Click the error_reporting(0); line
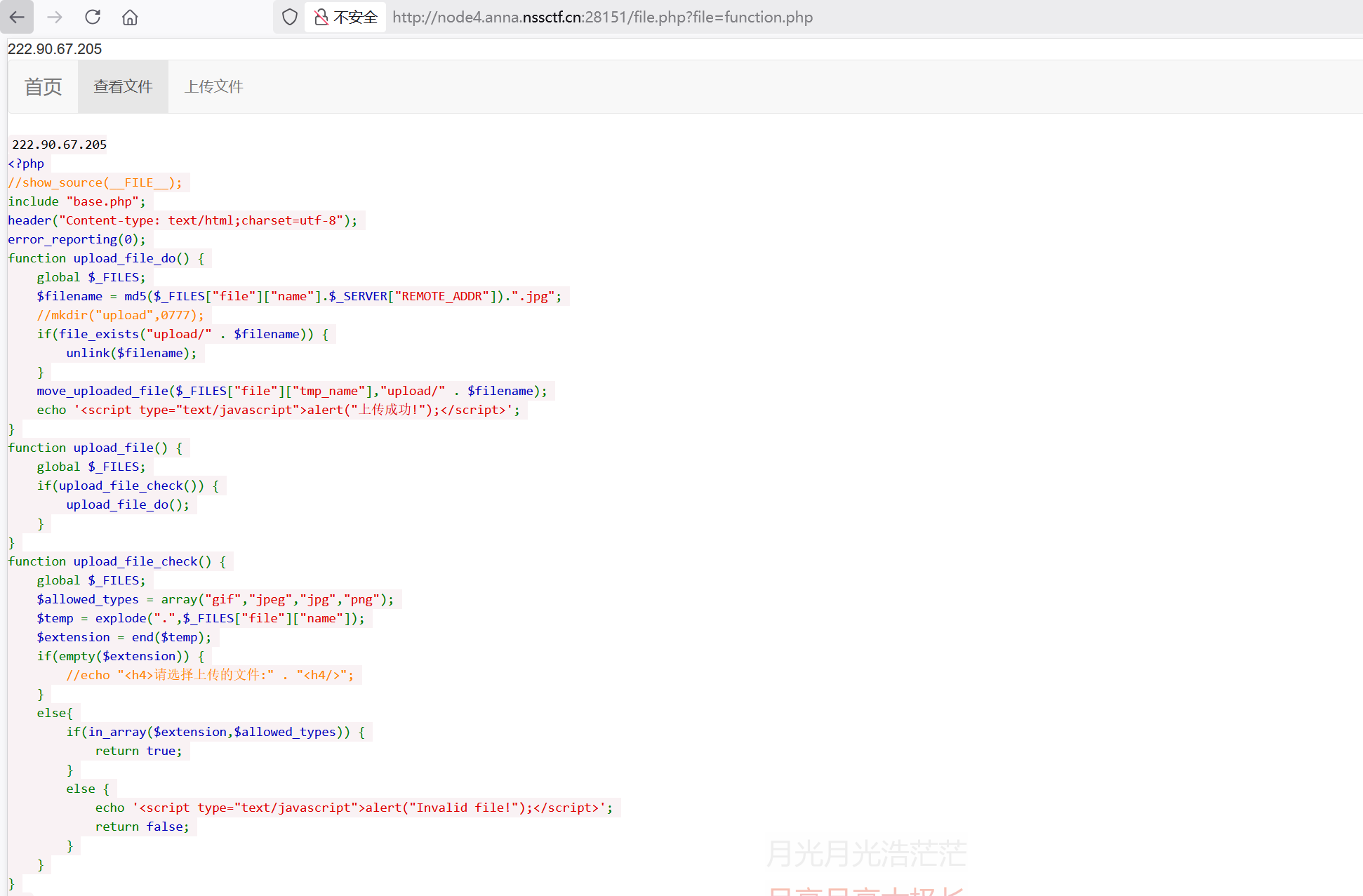 click(x=77, y=239)
